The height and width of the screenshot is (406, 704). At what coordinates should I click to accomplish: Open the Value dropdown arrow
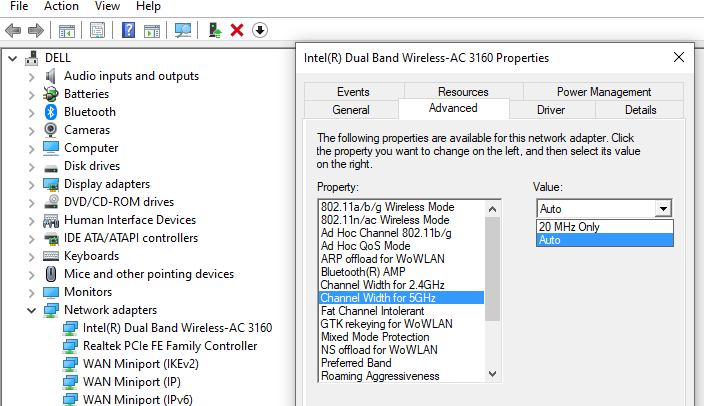click(662, 209)
